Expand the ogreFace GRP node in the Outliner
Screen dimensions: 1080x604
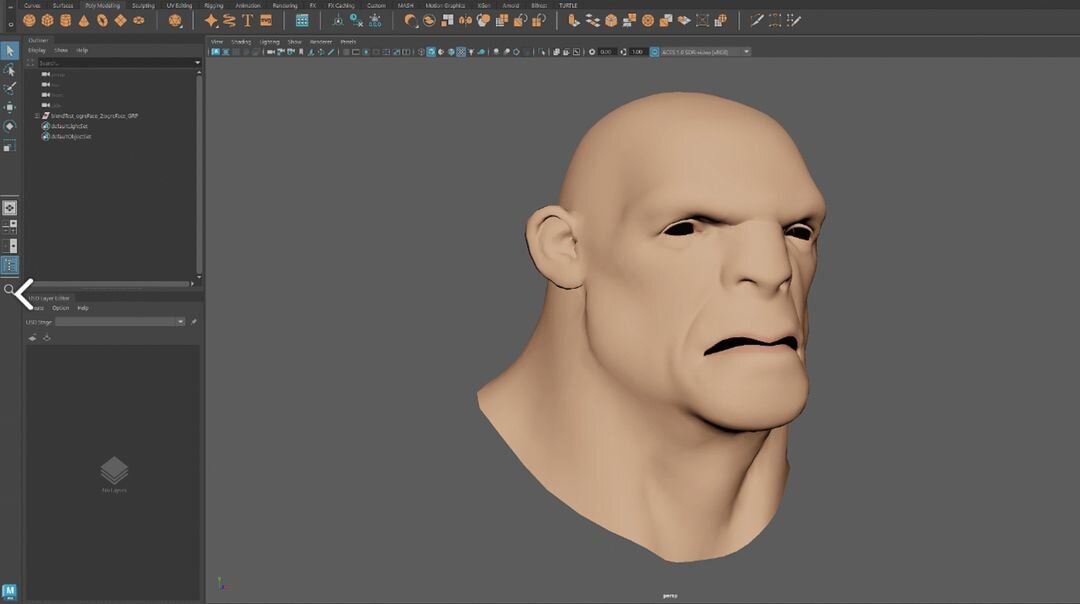[37, 116]
